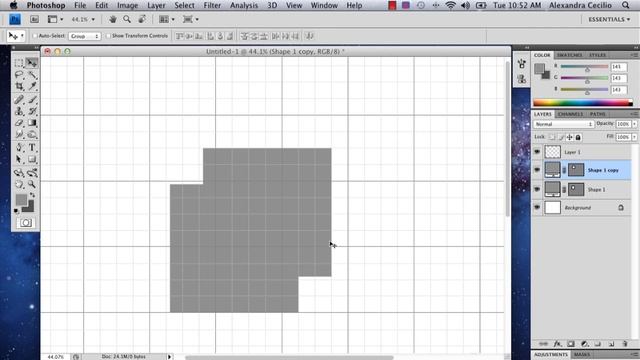
Task: Select the Move tool in toolbox
Action: click(x=32, y=63)
